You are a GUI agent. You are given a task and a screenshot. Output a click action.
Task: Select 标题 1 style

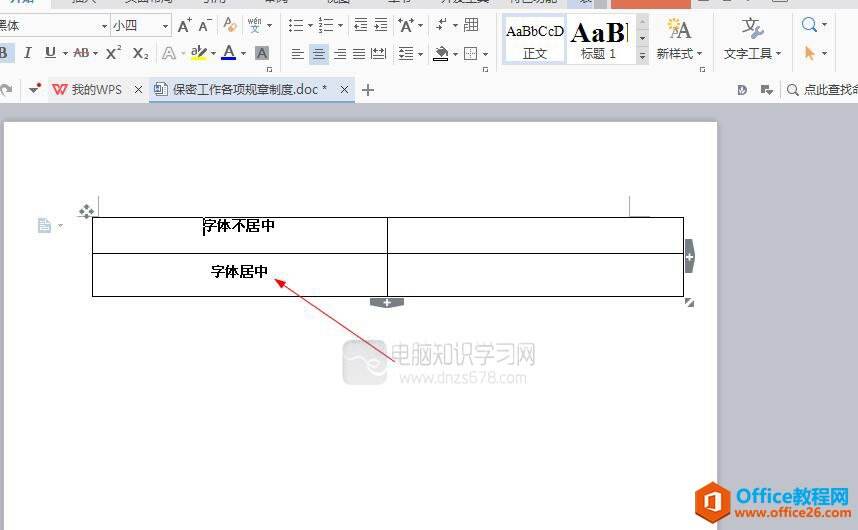pyautogui.click(x=599, y=40)
